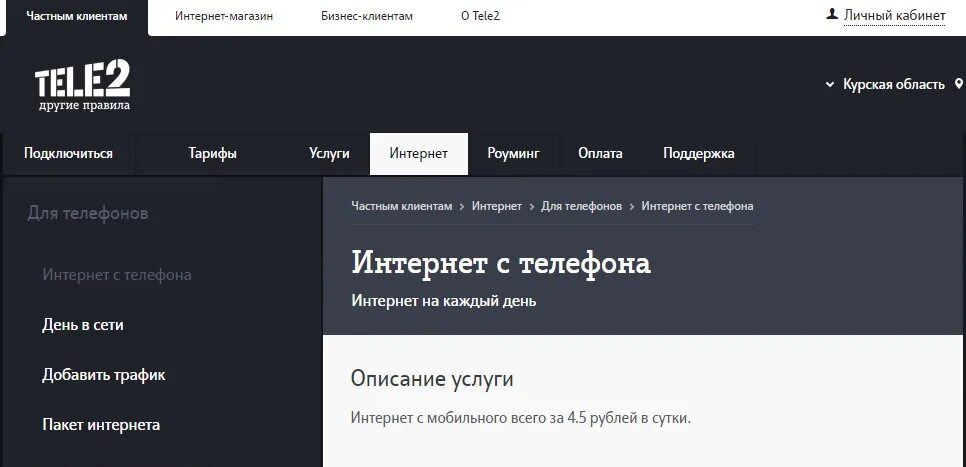Image resolution: width=966 pixels, height=467 pixels.
Task: Select the Частным клиентам top tab
Action: (x=77, y=17)
